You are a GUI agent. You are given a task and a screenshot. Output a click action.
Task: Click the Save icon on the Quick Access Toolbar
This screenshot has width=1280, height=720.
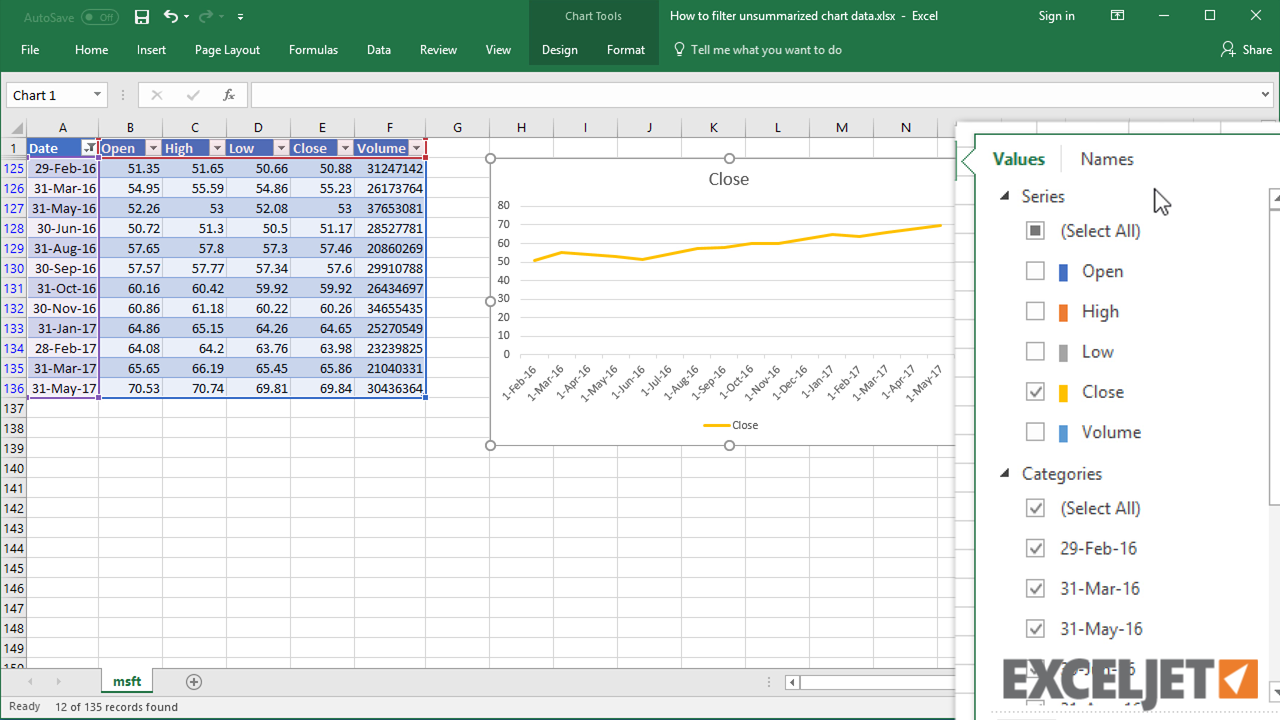141,17
